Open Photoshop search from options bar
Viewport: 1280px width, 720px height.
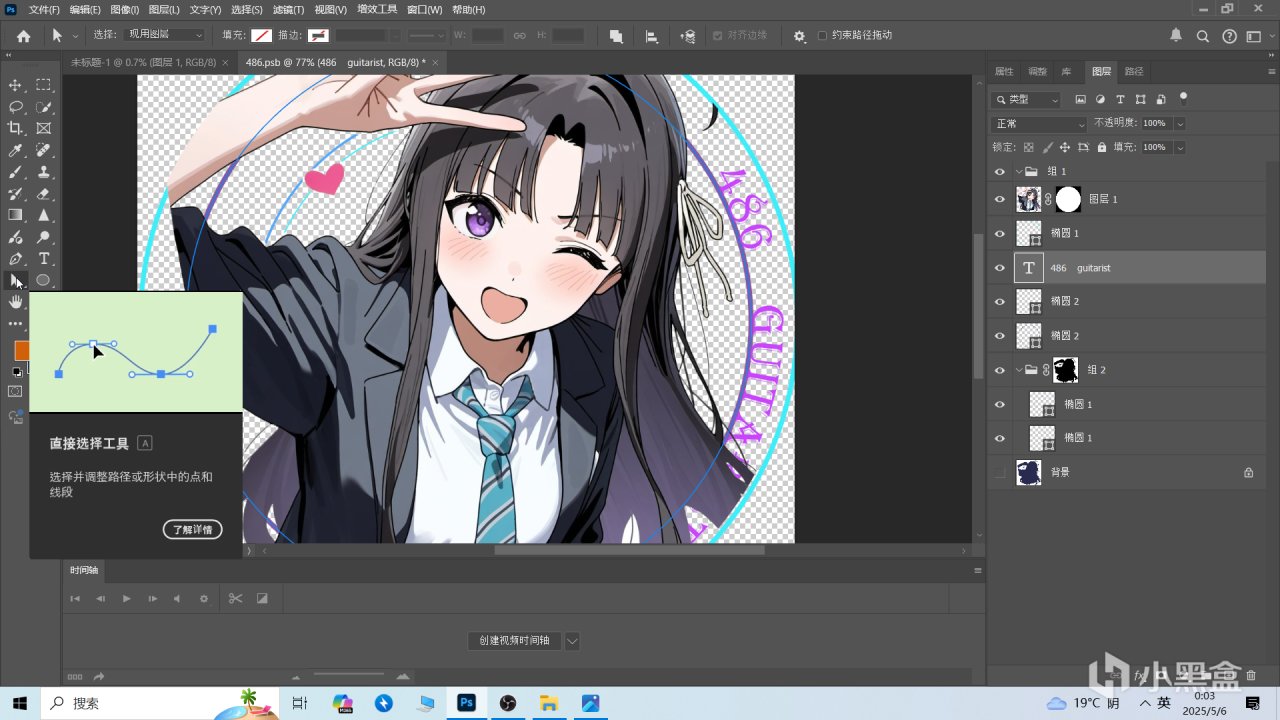[1203, 36]
